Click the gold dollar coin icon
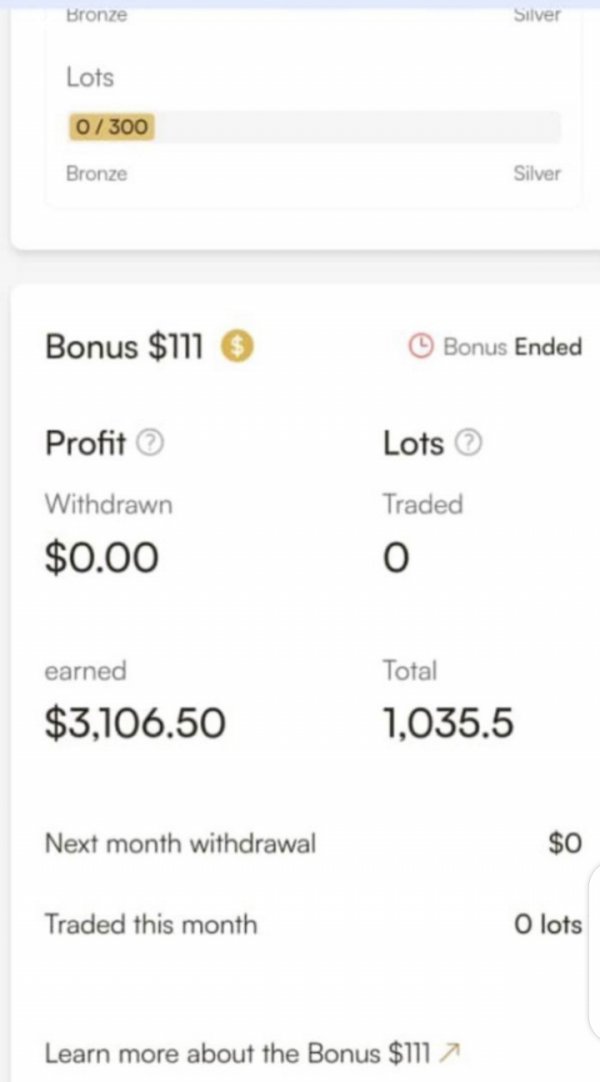The image size is (600, 1082). point(237,347)
